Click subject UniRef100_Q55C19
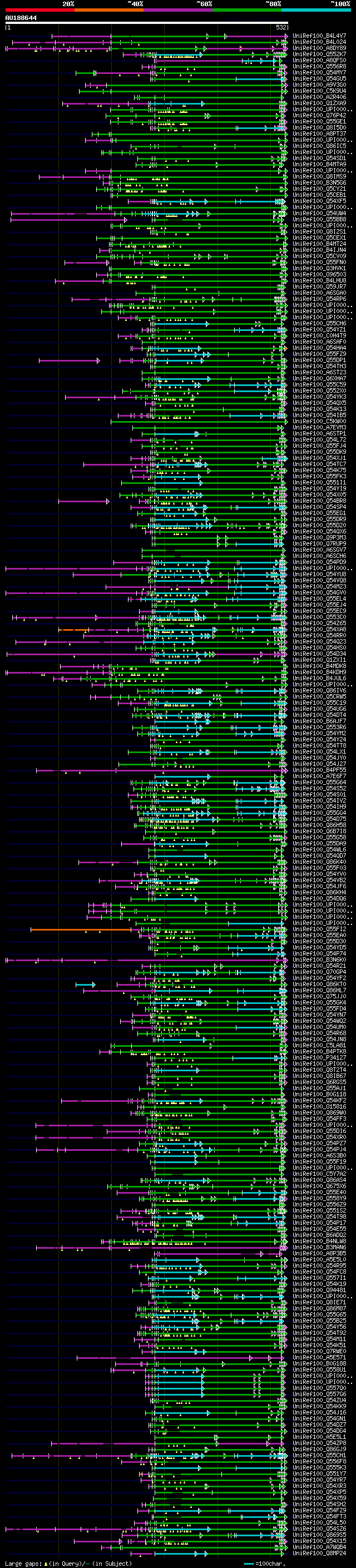The width and height of the screenshot is (356, 1568). (319, 703)
